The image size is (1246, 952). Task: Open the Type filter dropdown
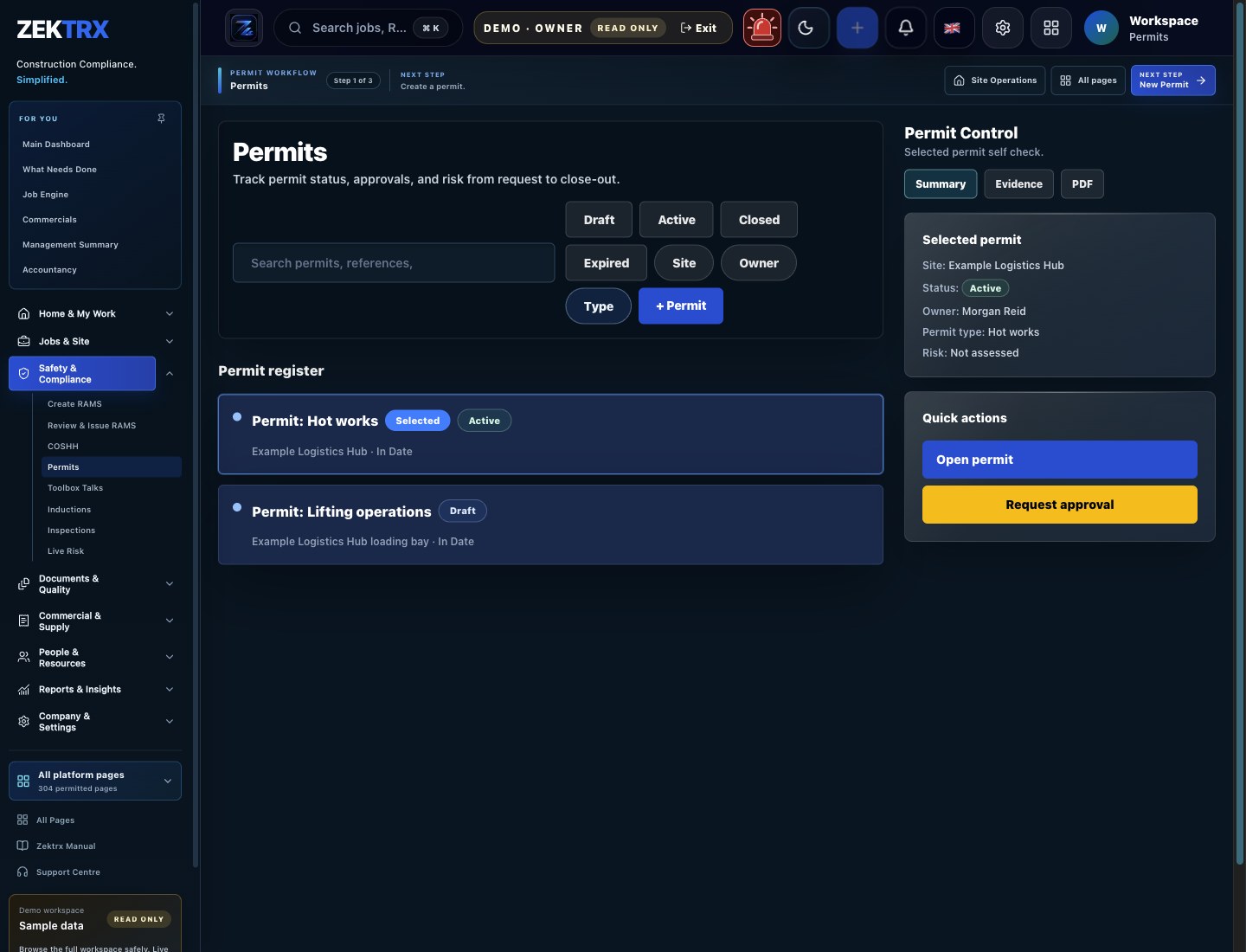point(599,306)
